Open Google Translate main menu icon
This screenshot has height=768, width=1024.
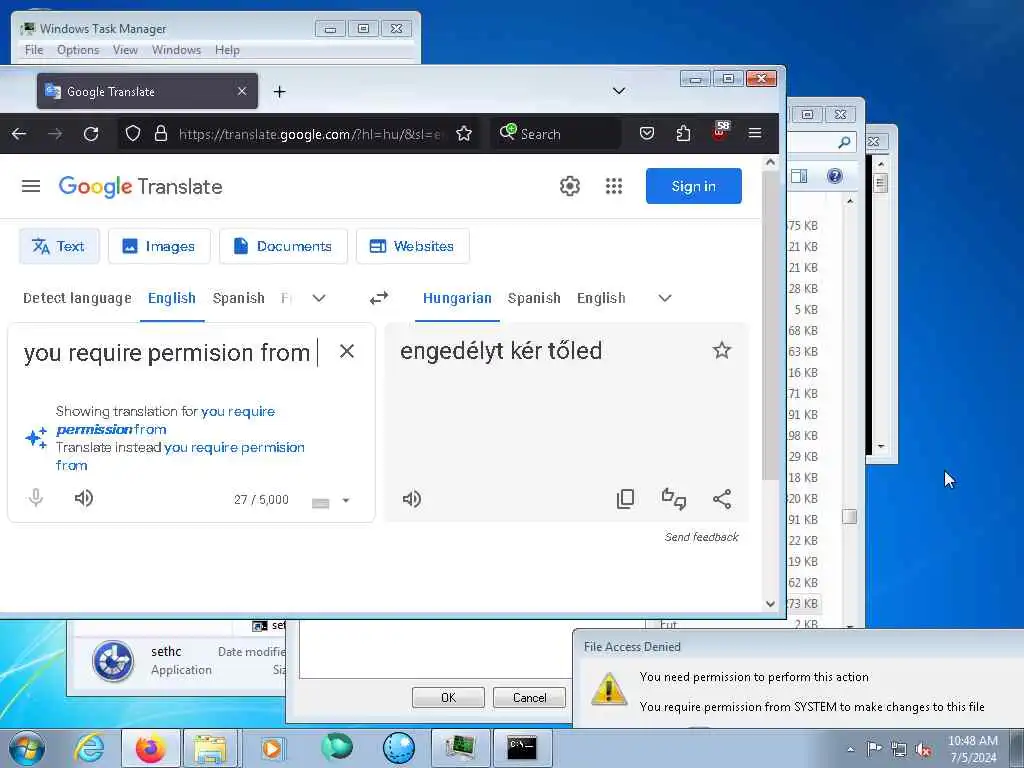coord(31,186)
